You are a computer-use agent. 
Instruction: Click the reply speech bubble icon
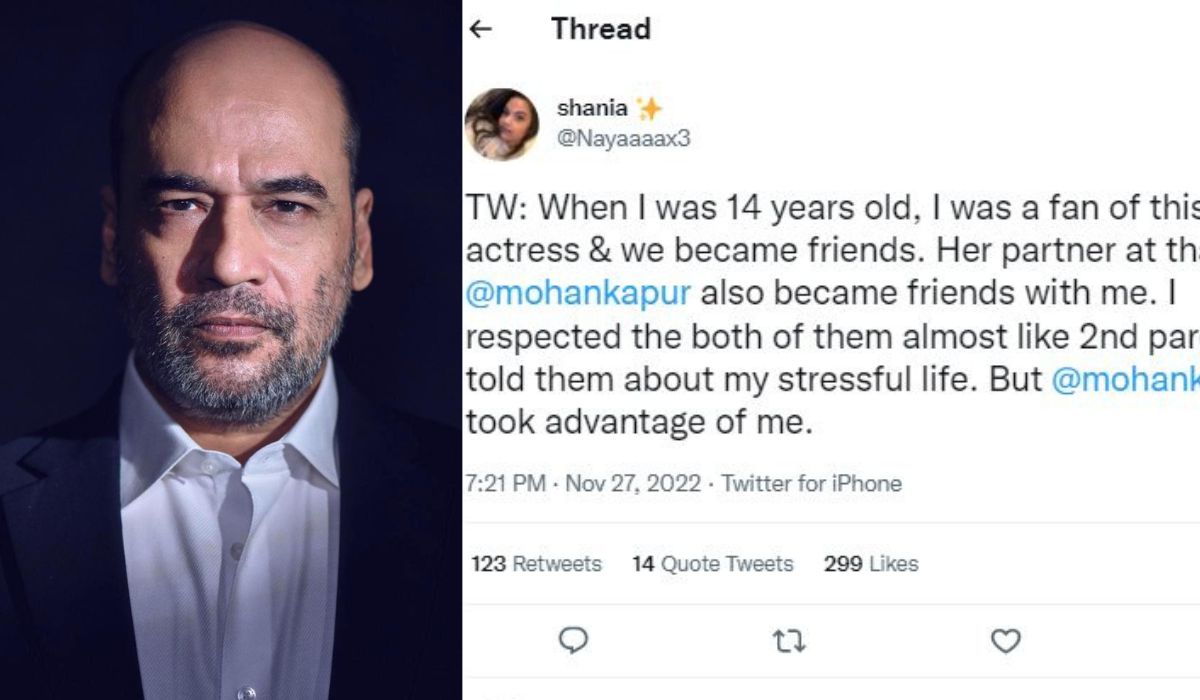click(x=572, y=640)
